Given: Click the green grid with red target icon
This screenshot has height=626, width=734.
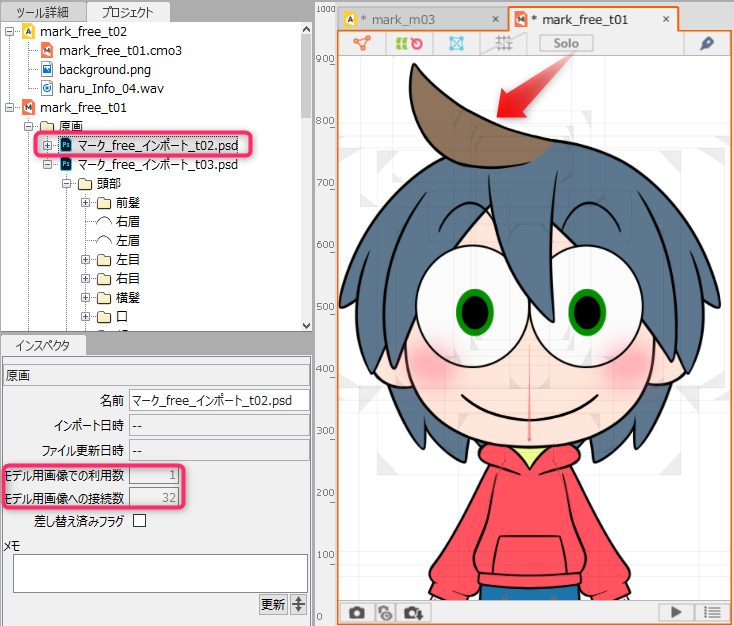Looking at the screenshot, I should click(409, 43).
